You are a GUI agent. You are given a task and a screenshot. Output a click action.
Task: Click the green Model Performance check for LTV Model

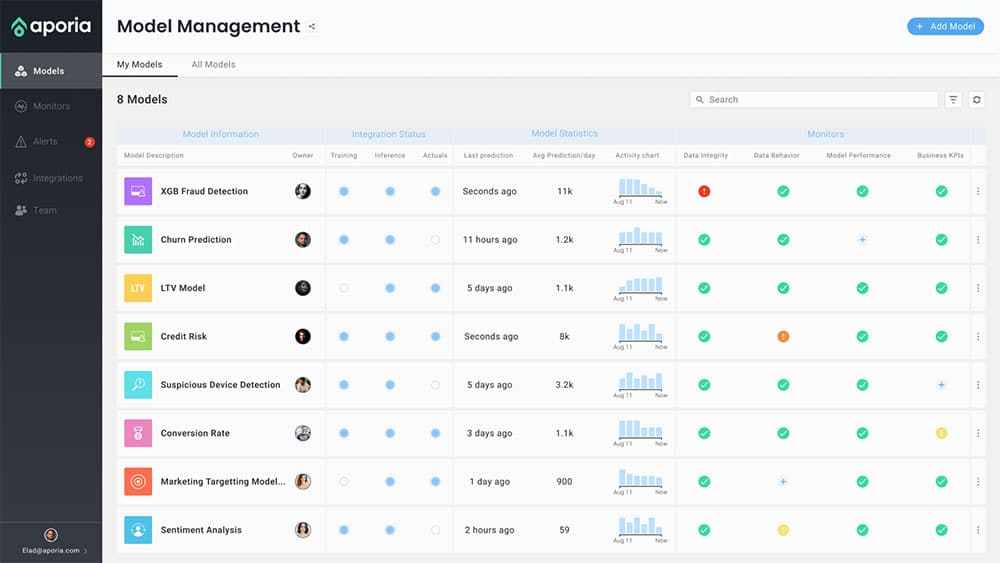(862, 288)
